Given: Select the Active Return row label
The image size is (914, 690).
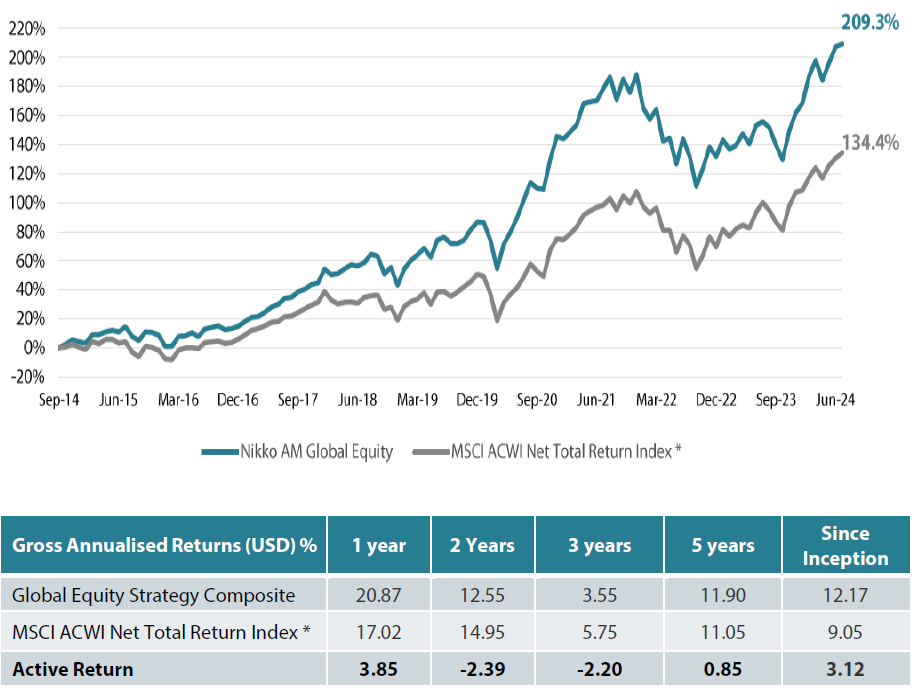Looking at the screenshot, I should click(x=73, y=669).
